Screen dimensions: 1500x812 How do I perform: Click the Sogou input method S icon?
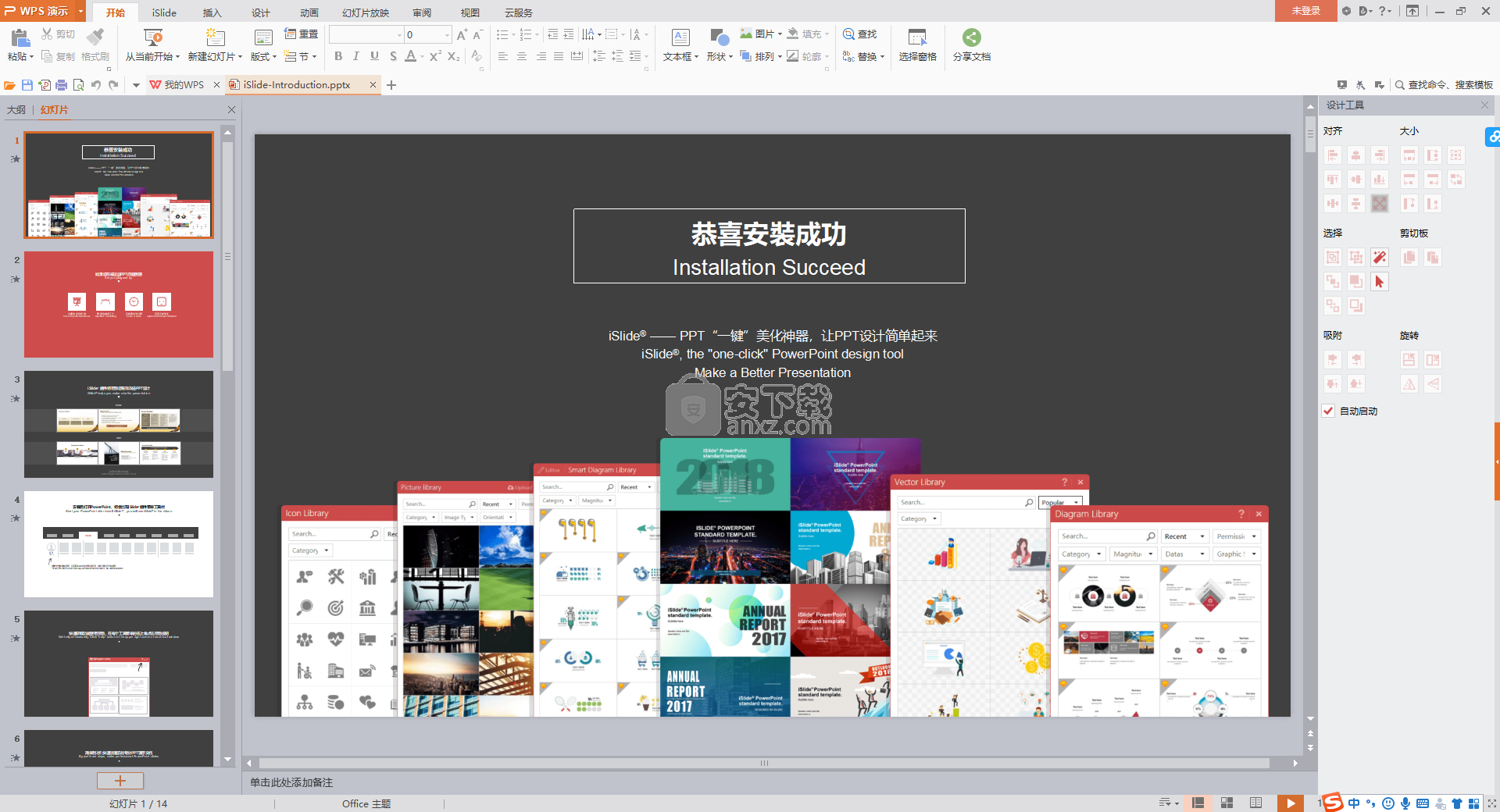1333,803
